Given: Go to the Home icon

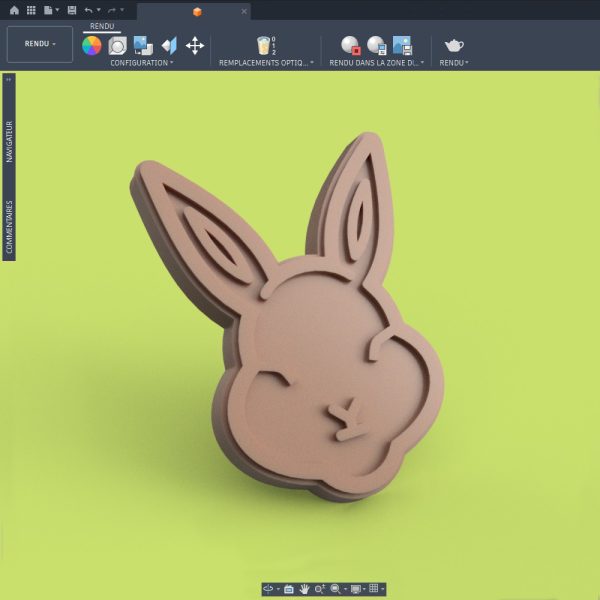Looking at the screenshot, I should point(14,10).
